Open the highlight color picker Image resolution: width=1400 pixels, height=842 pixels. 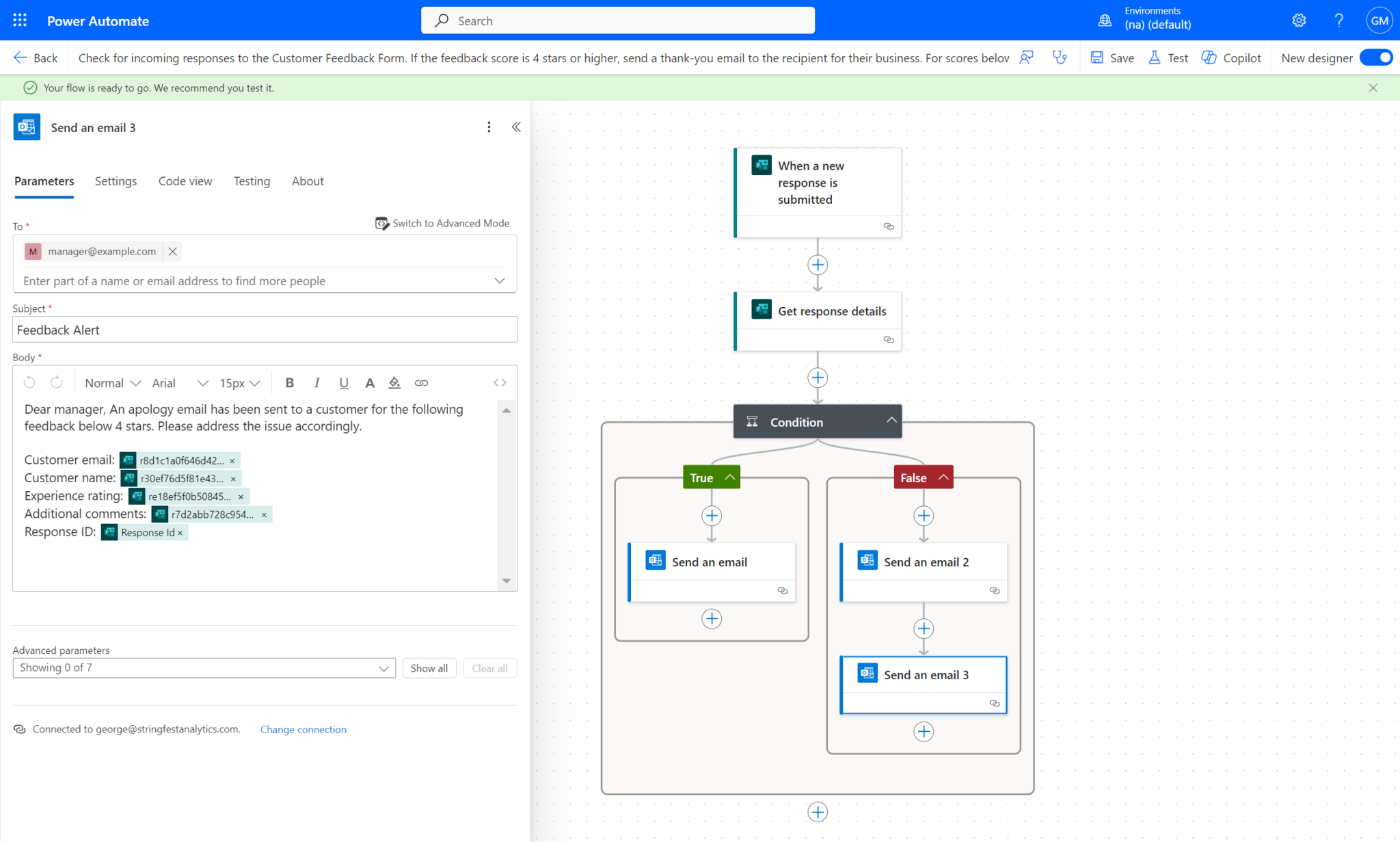point(394,383)
